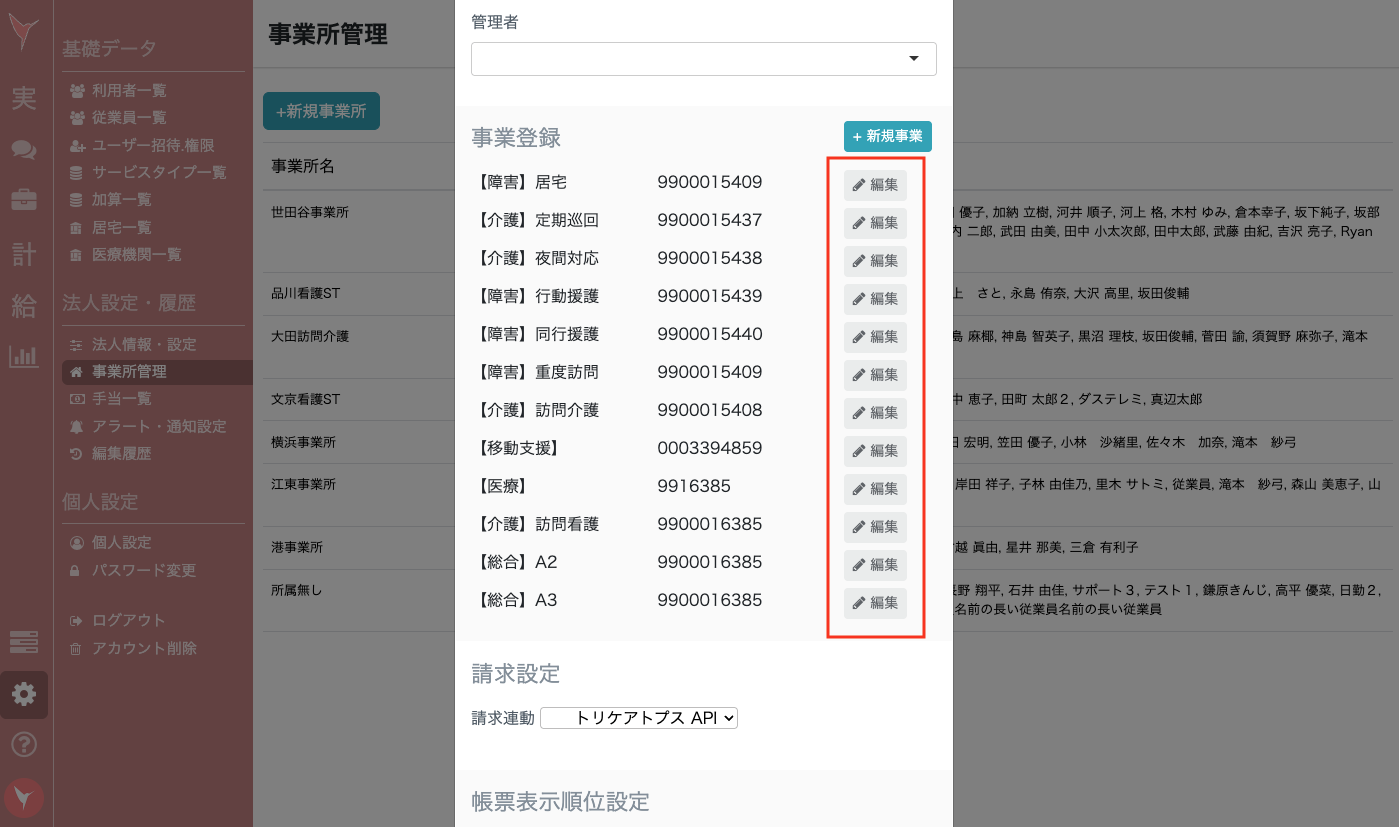Click the +新規事業所 button
Viewport: 1399px width, 827px height.
(x=321, y=111)
